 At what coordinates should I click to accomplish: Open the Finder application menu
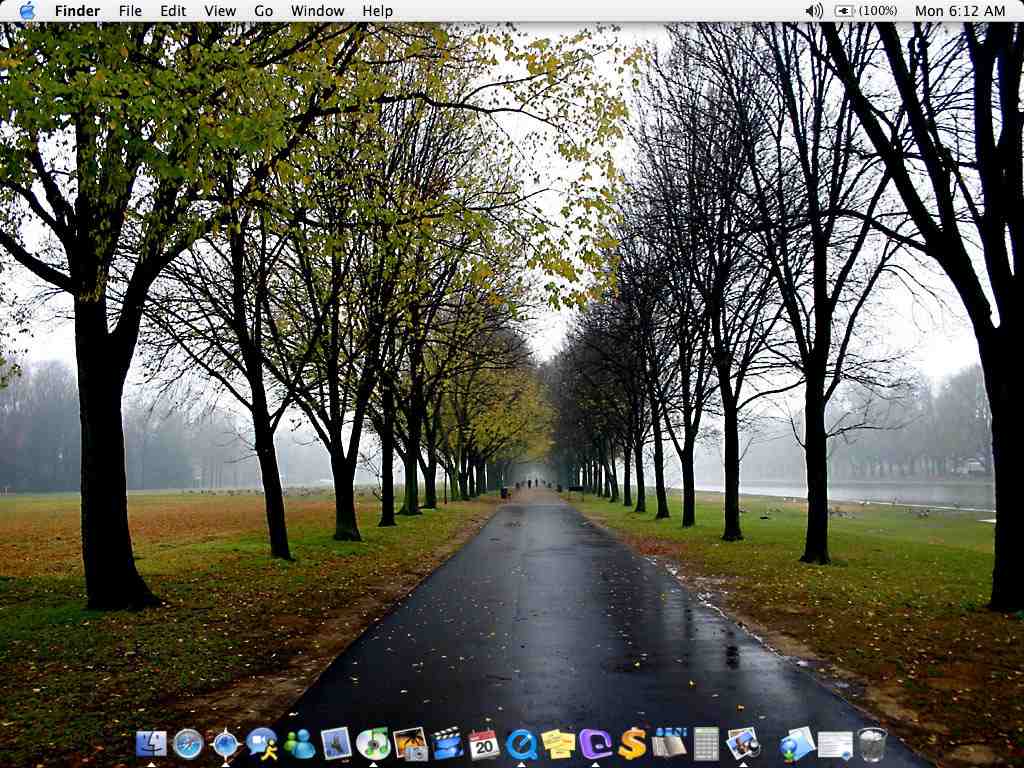pyautogui.click(x=77, y=11)
